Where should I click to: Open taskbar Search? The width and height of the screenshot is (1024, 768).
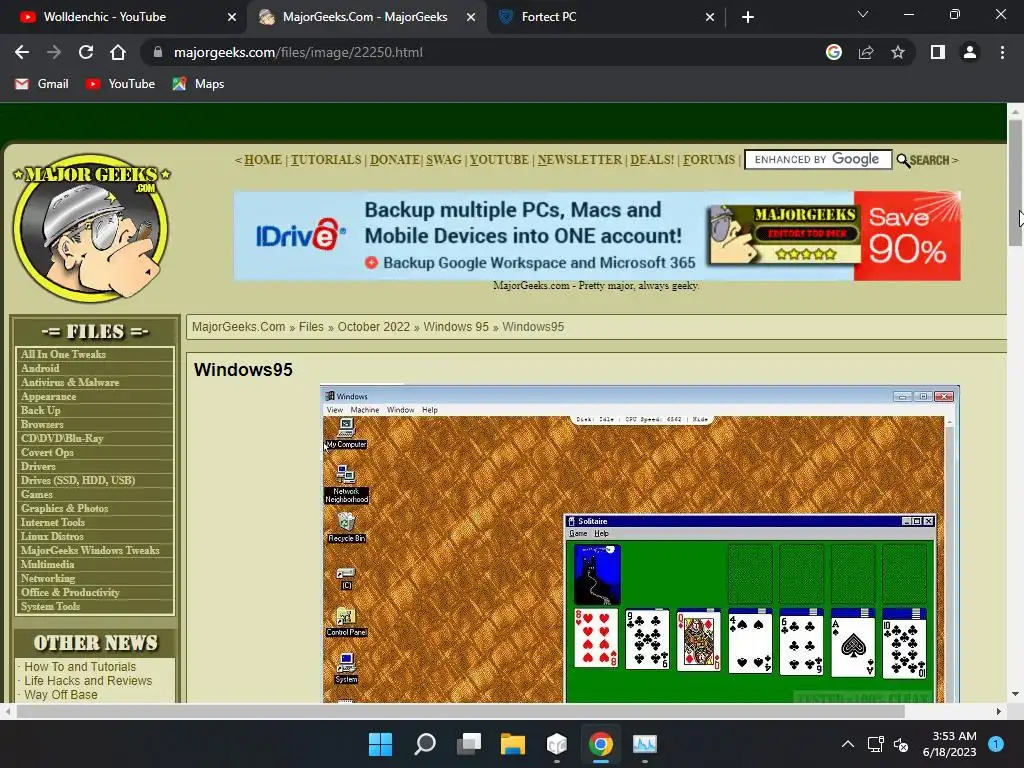coord(424,744)
